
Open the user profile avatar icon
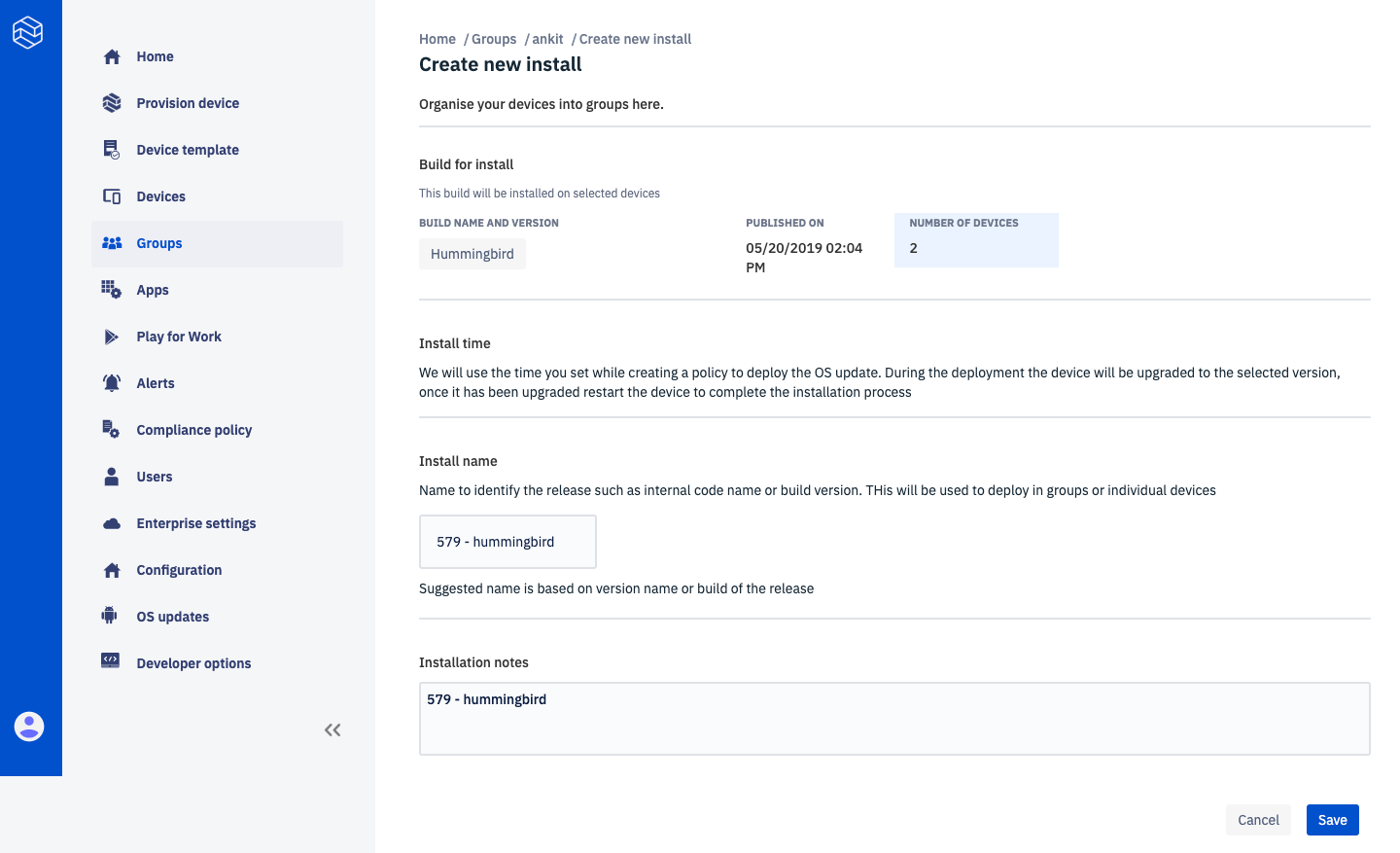(29, 727)
